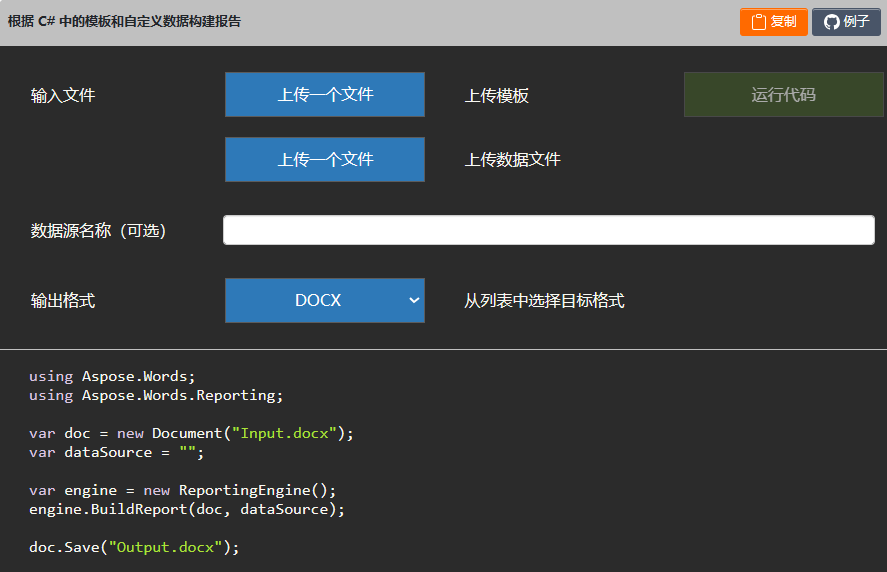The height and width of the screenshot is (572, 887).
Task: Click the var dataSource code line
Action: (x=117, y=453)
